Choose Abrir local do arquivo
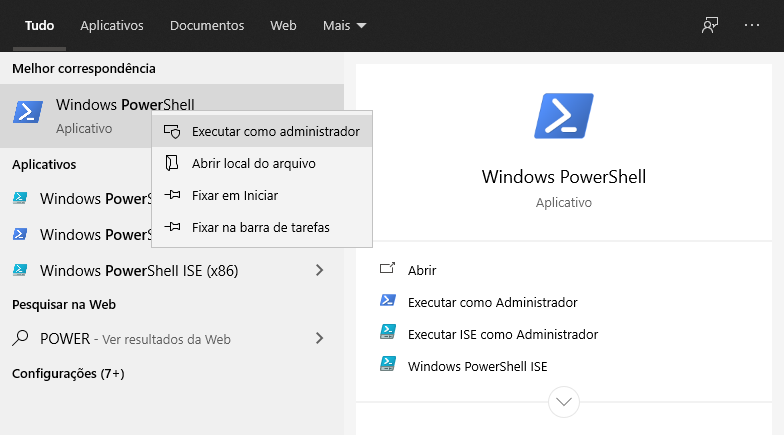Viewport: 784px width, 435px height. (262, 164)
